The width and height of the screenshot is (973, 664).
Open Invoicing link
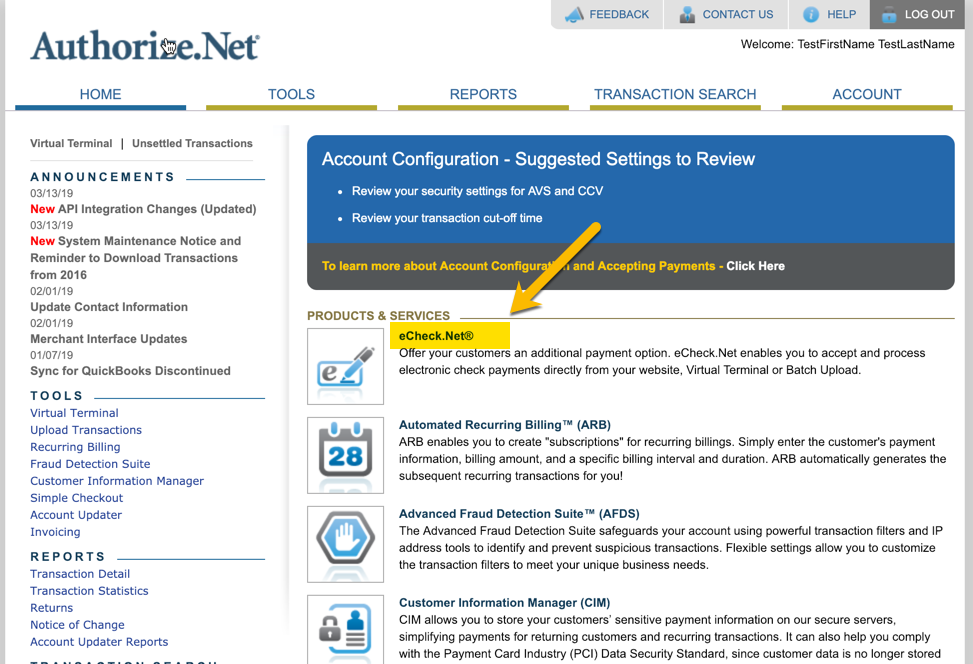55,532
